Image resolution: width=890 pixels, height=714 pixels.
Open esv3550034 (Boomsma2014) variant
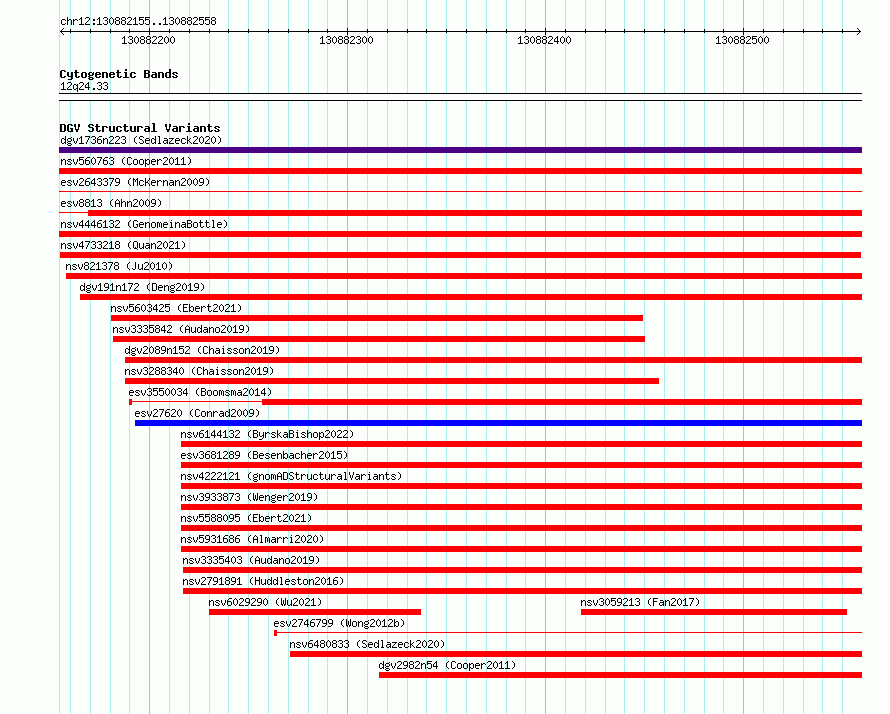[200, 392]
